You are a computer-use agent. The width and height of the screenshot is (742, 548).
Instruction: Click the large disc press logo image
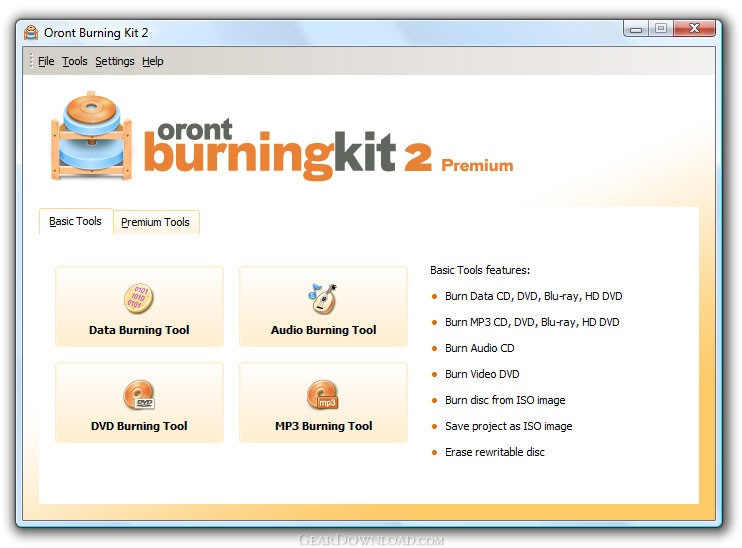pos(91,136)
